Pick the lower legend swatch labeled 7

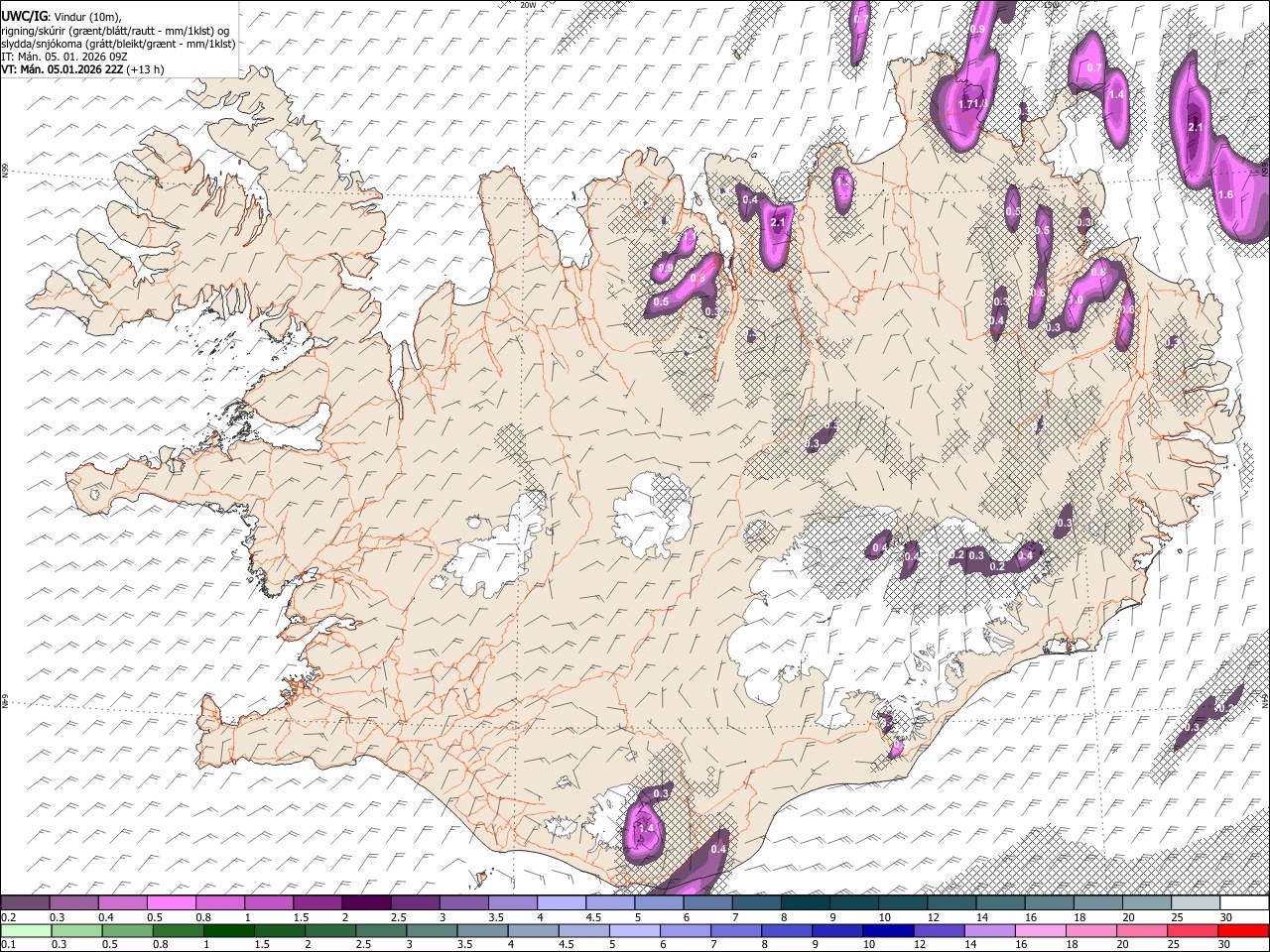(735, 930)
